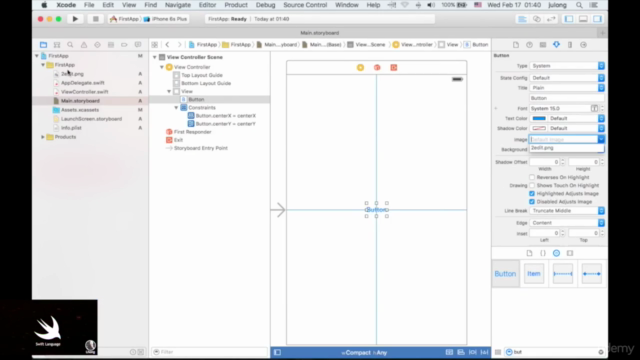Open the State Config dropdown
Viewport: 640px width, 360px height.
point(567,78)
